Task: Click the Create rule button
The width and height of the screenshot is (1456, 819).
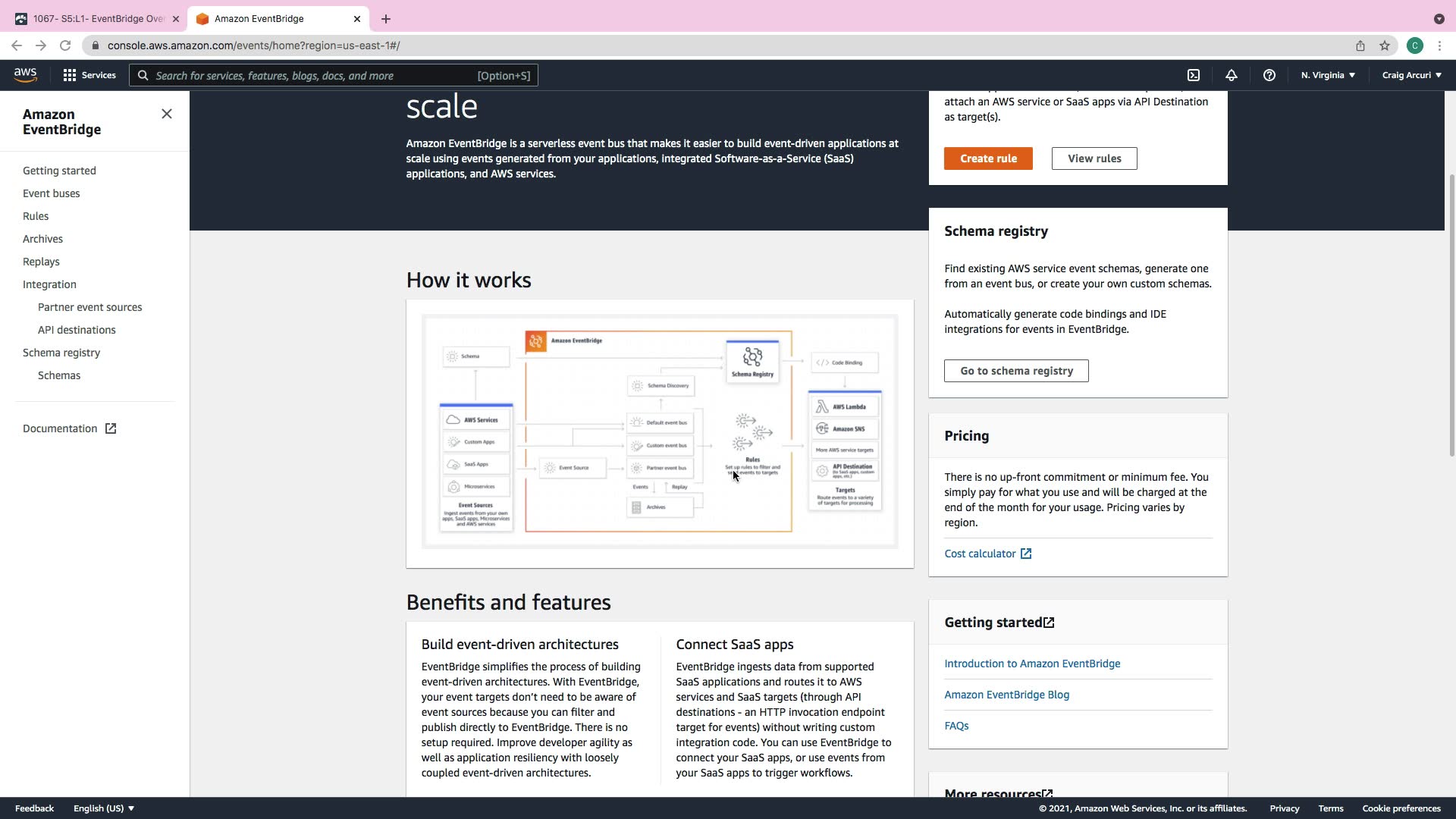Action: coord(987,158)
